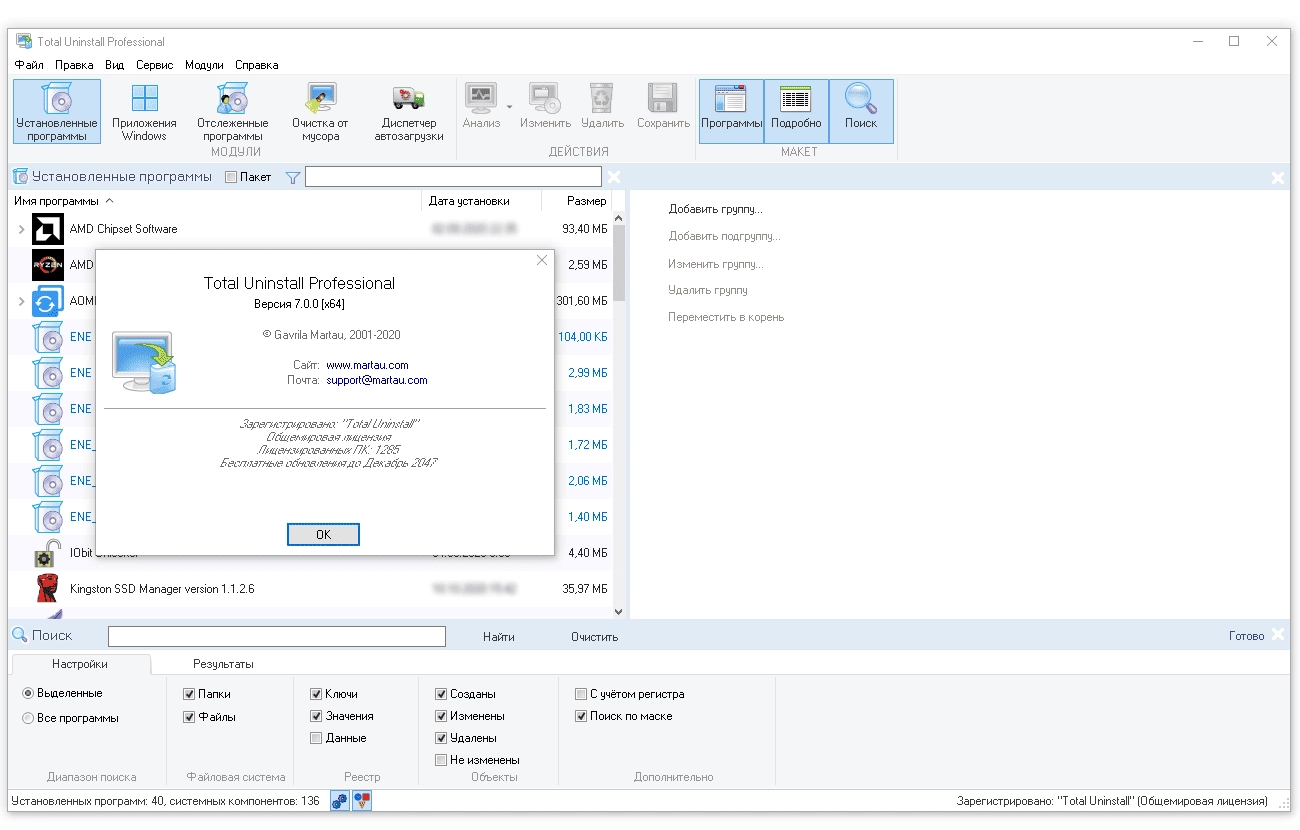
Task: Click the blue gears status bar icon
Action: click(x=340, y=801)
